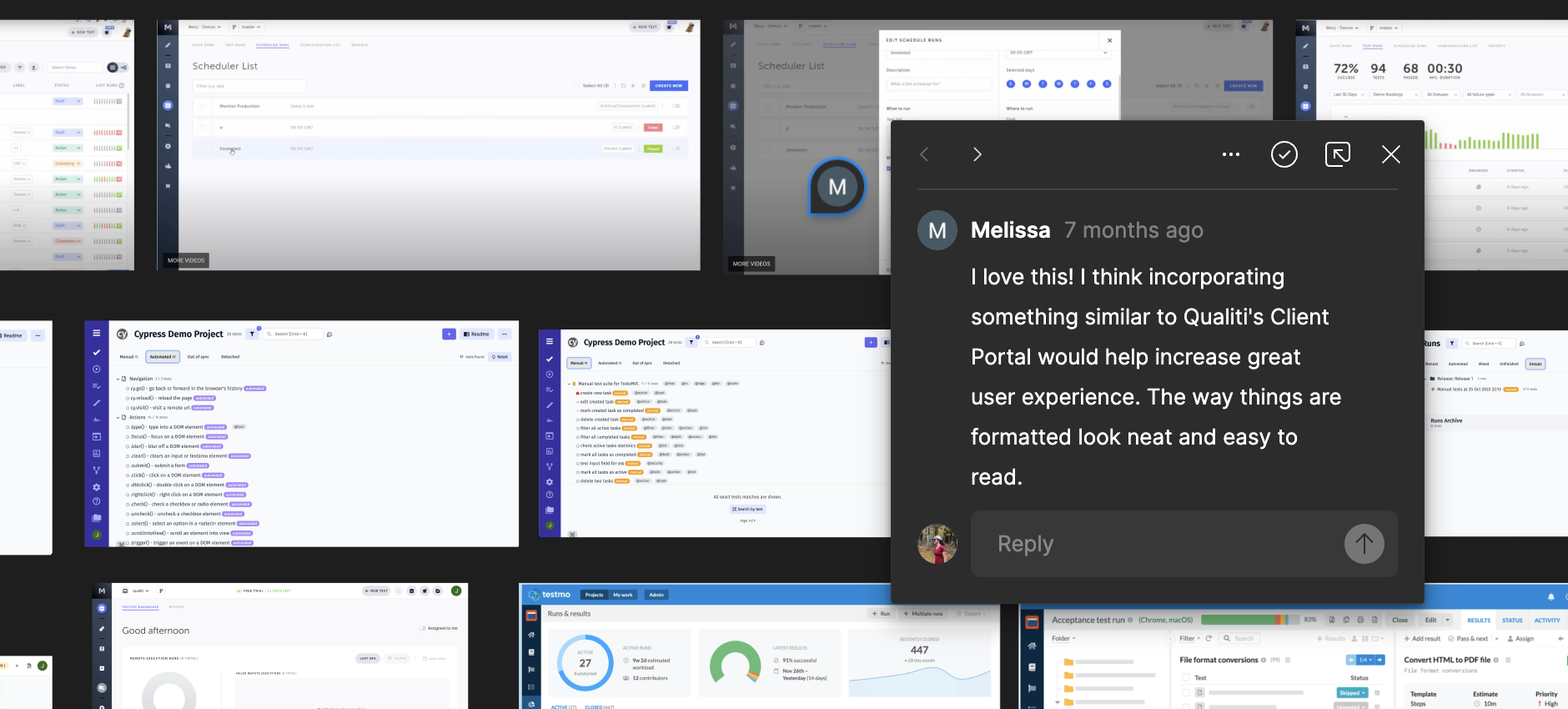Viewport: 1568px width, 709px height.
Task: Open the Admin tab in the testmo header
Action: [657, 595]
